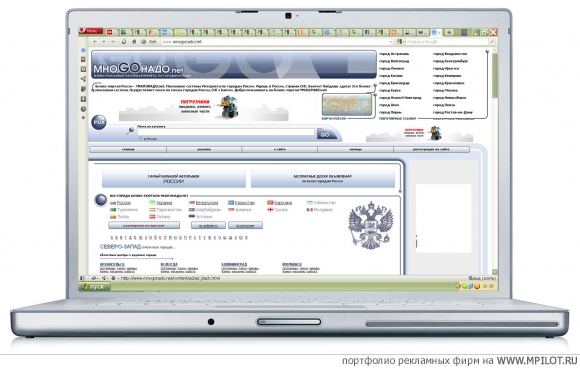Open the zoom percentage dropdown in status bar
Image resolution: width=580 pixels, height=368 pixels.
coord(482,278)
